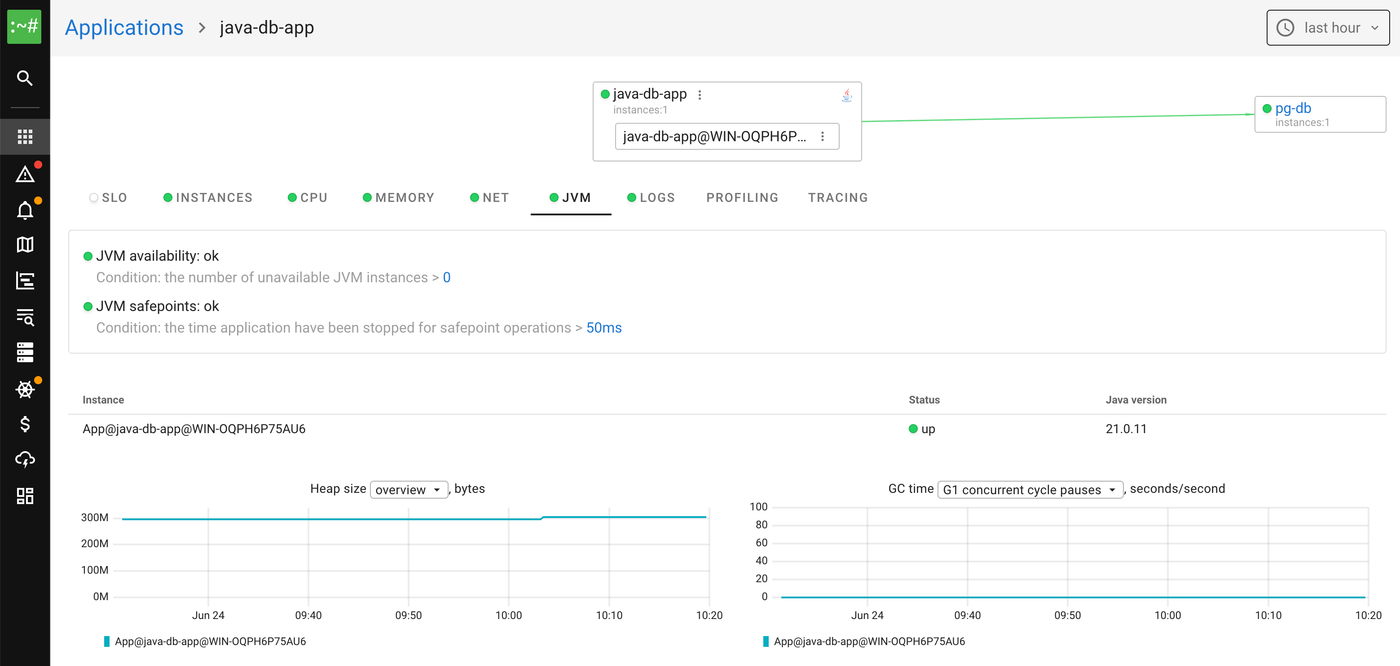
Task: Open the alerts bell icon
Action: coord(25,210)
